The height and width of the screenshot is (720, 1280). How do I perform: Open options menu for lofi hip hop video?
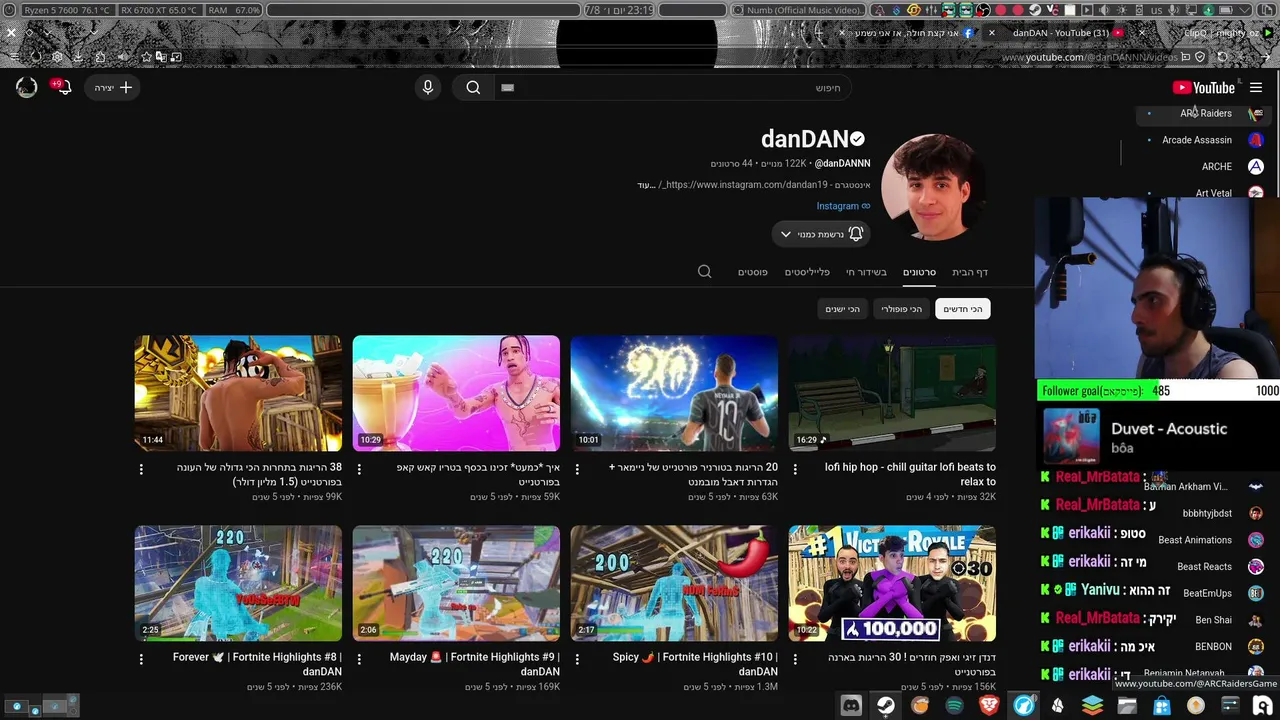795,469
